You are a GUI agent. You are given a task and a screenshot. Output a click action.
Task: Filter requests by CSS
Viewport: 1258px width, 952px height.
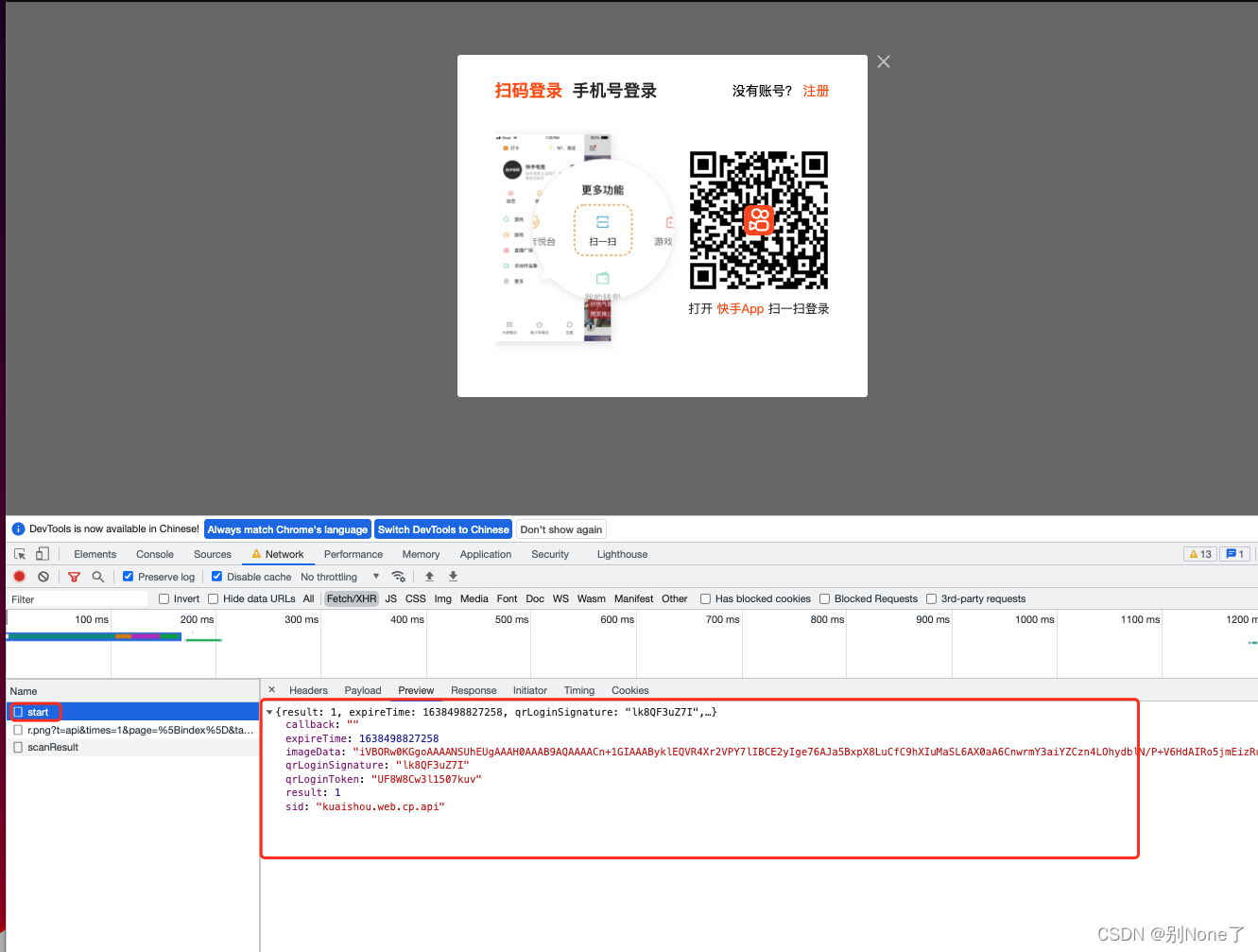(416, 598)
